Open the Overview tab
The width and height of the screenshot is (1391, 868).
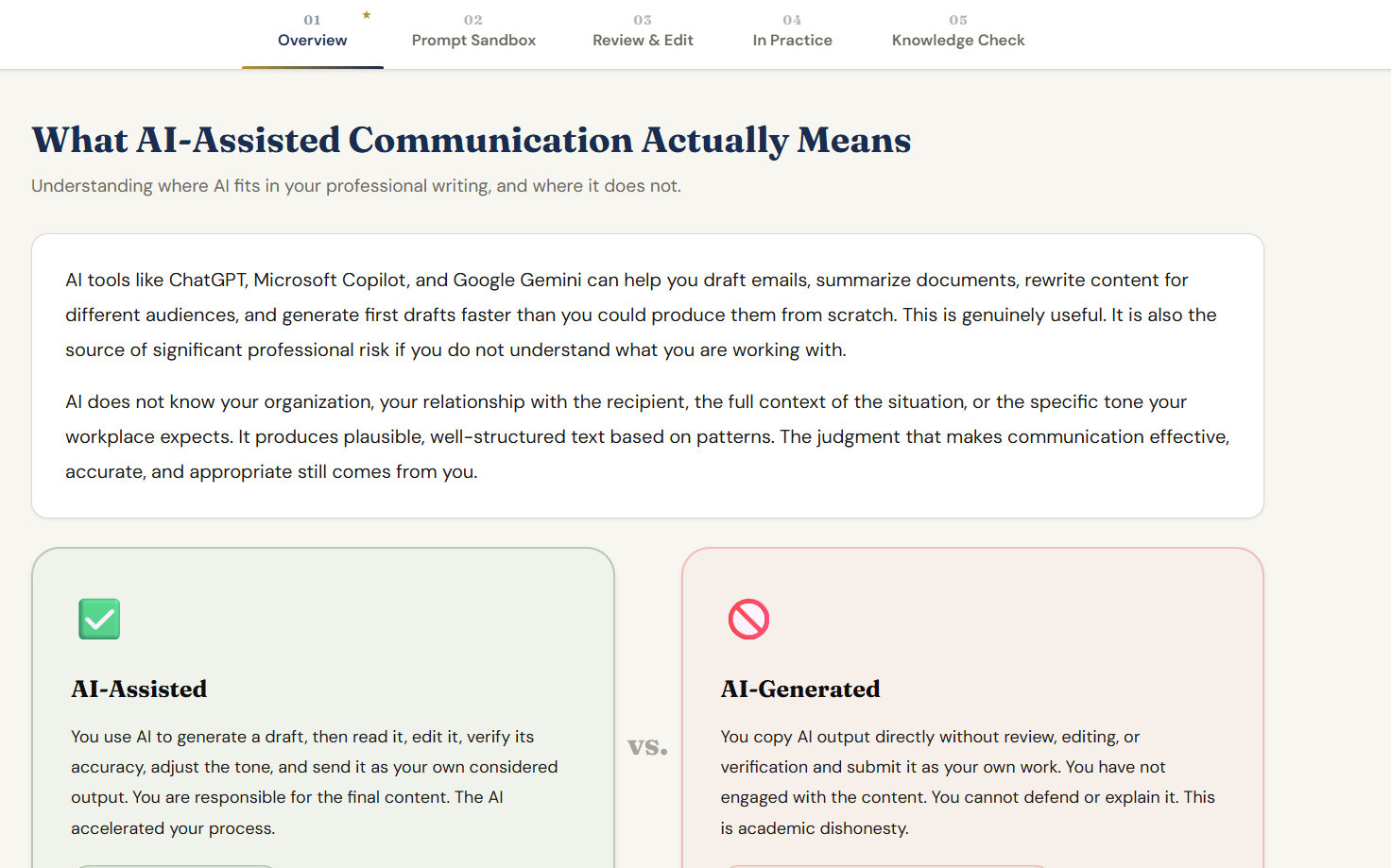coord(312,33)
